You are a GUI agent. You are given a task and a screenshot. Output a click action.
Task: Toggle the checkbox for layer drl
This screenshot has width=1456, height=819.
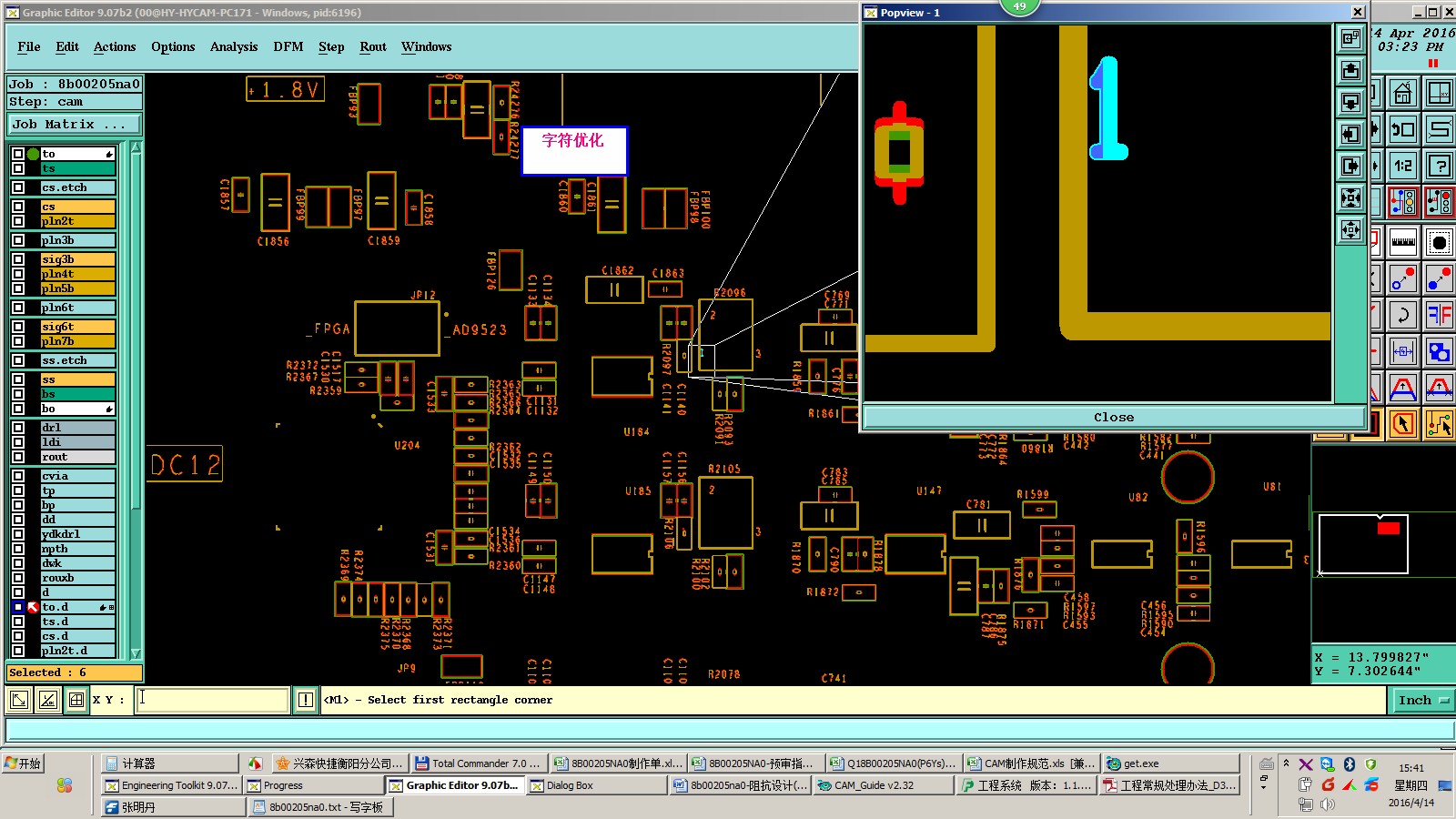click(x=18, y=428)
